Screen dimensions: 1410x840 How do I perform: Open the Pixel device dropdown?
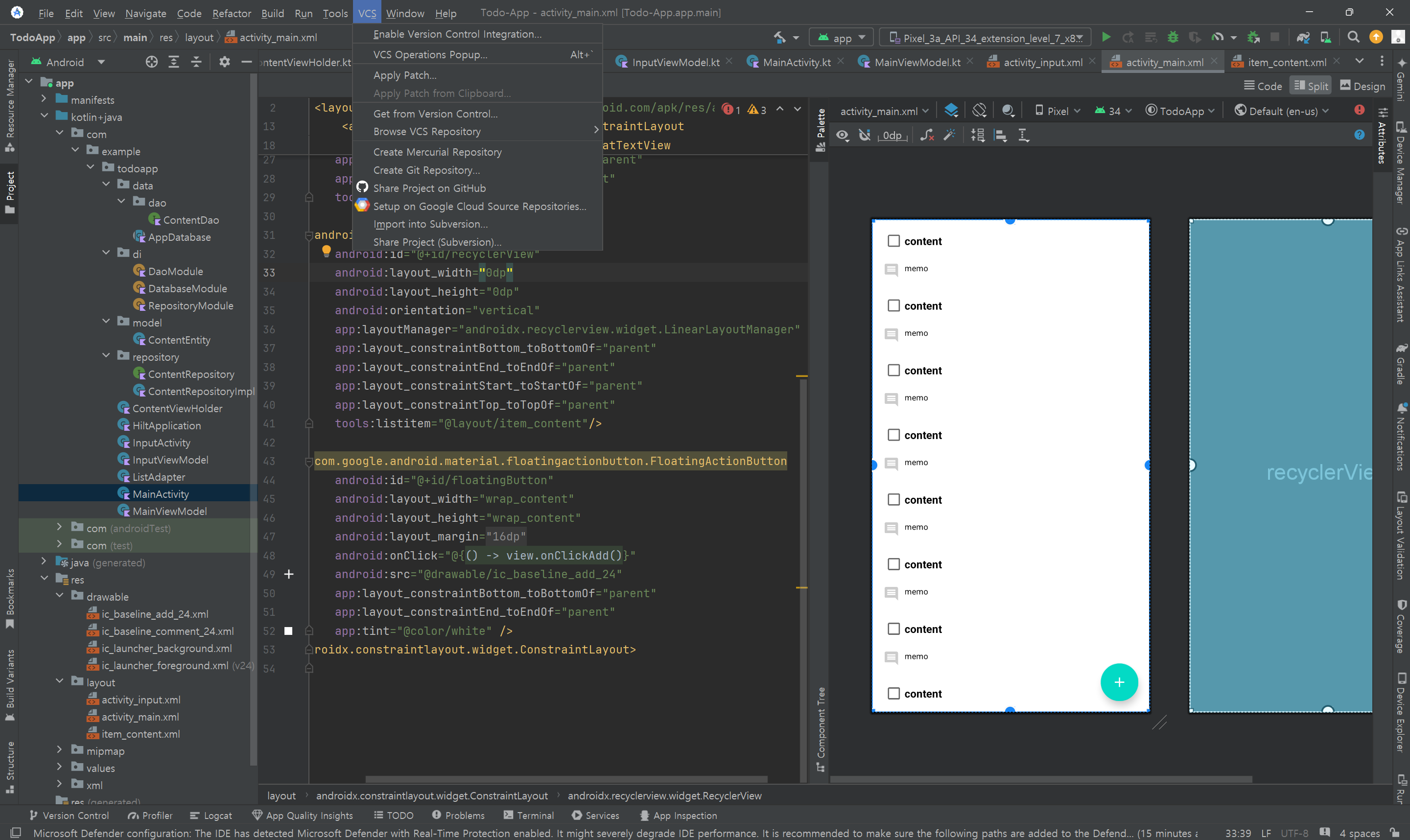coord(1058,111)
